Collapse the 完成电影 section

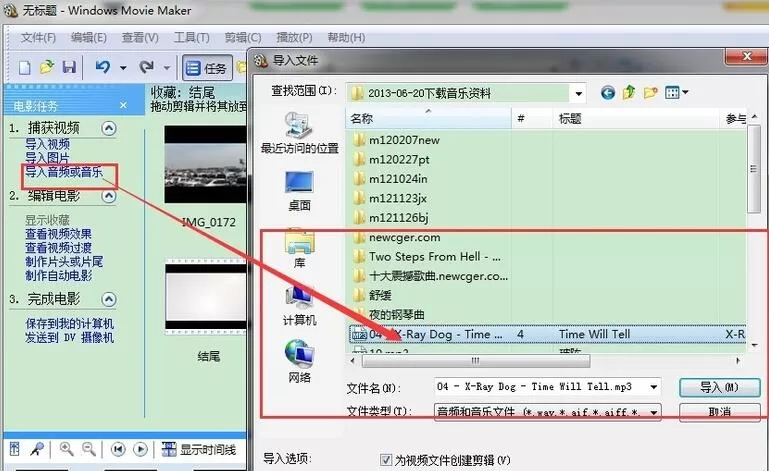[109, 299]
